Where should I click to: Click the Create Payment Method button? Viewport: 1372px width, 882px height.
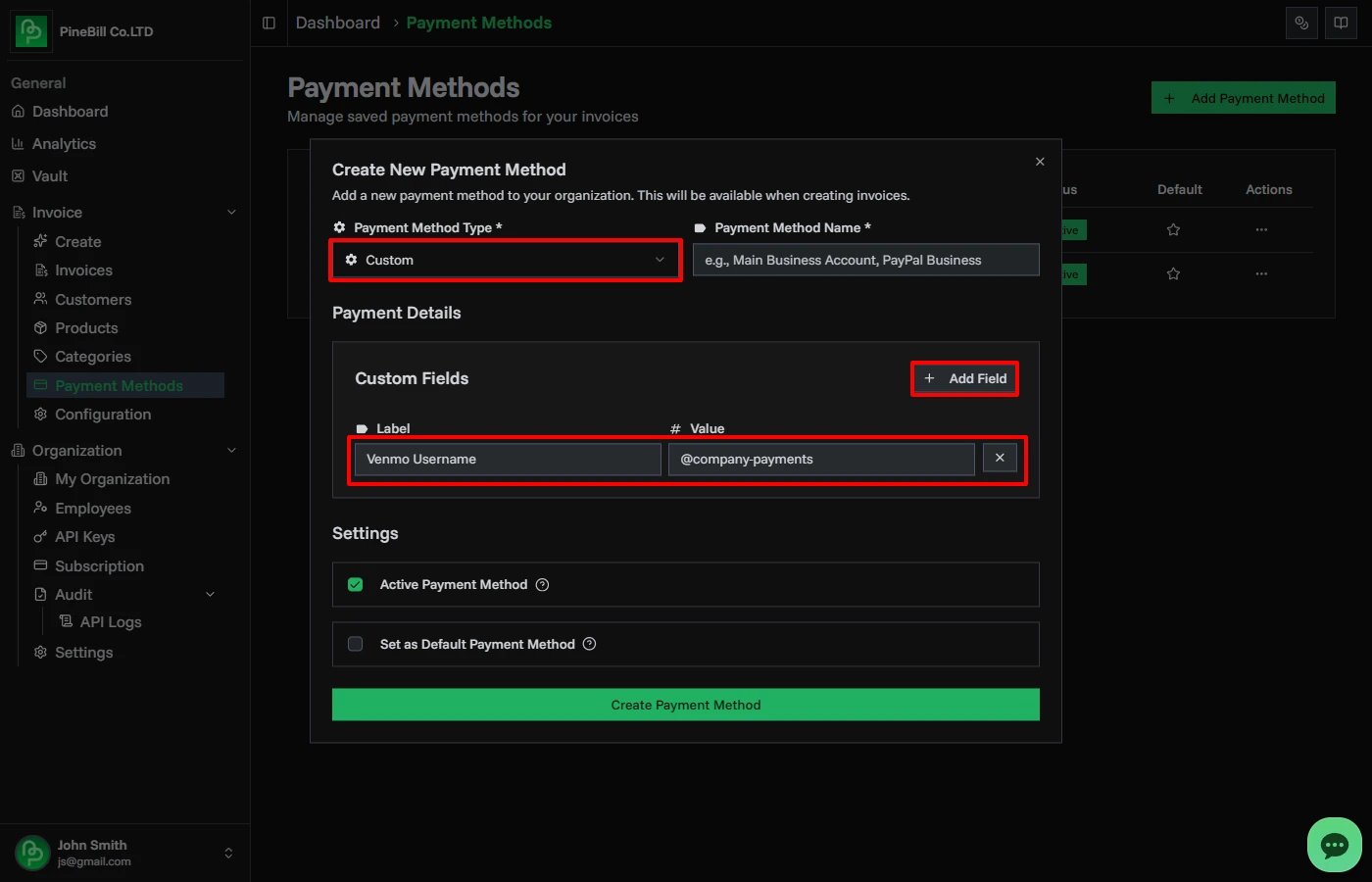click(685, 705)
